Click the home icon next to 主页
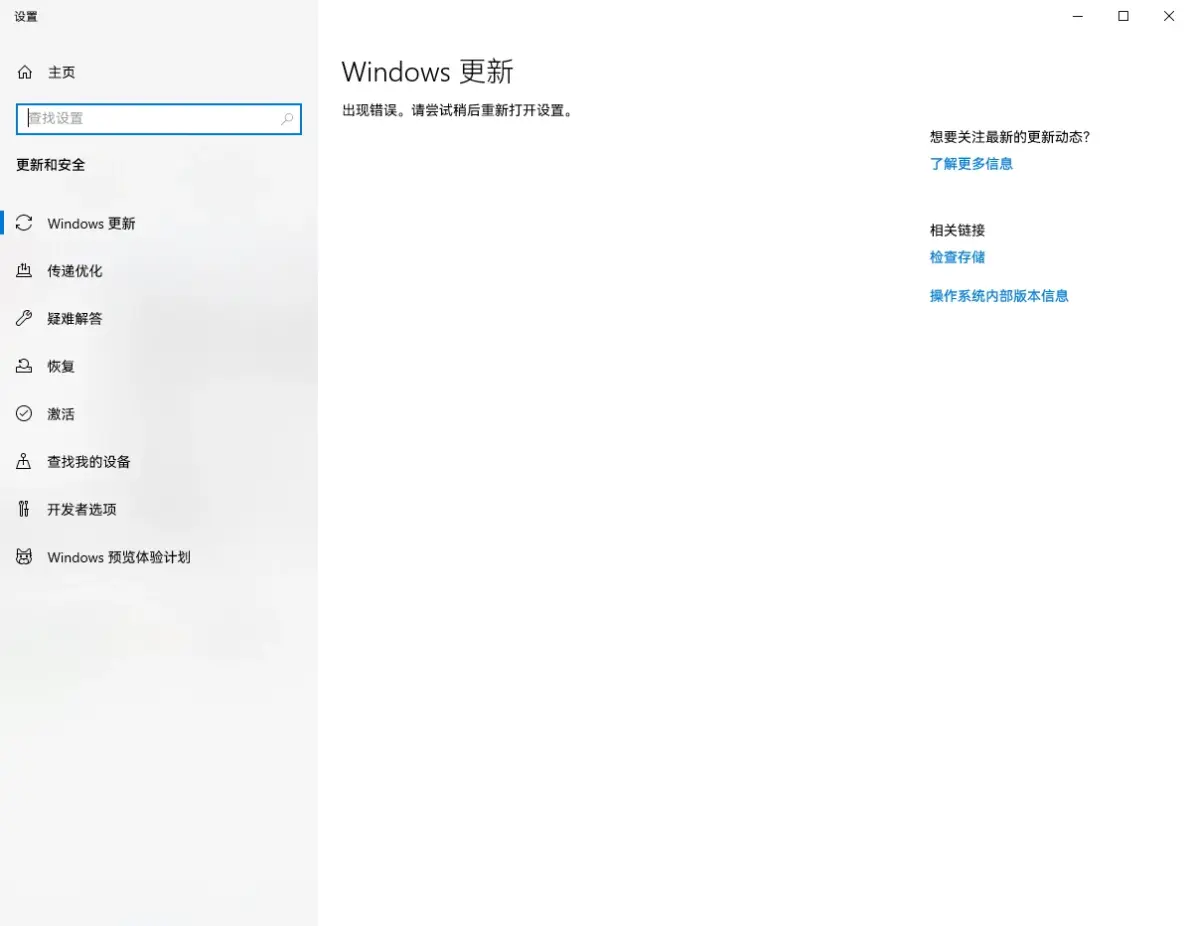This screenshot has height=926, width=1192. click(25, 72)
